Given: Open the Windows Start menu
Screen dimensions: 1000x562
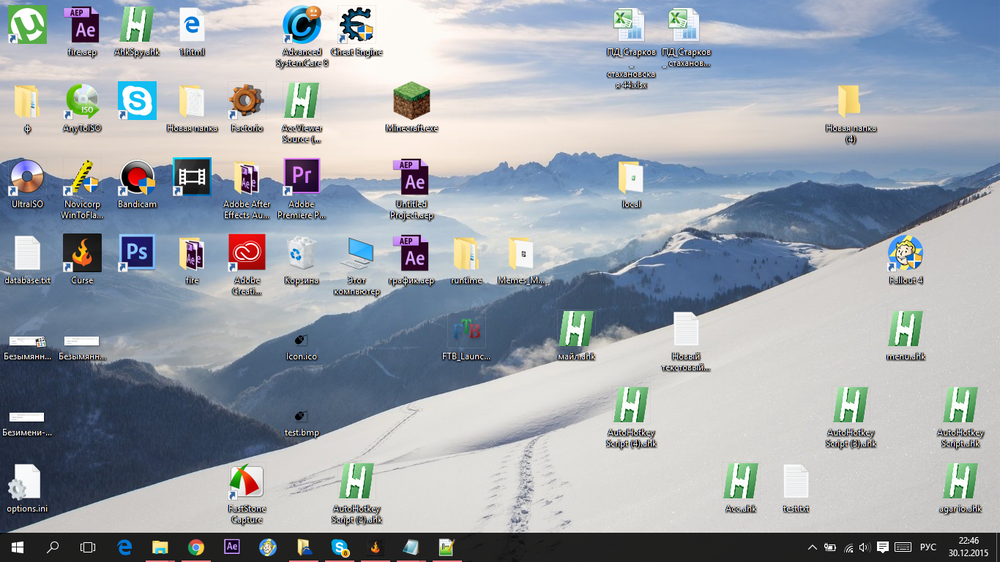Looking at the screenshot, I should coord(17,547).
